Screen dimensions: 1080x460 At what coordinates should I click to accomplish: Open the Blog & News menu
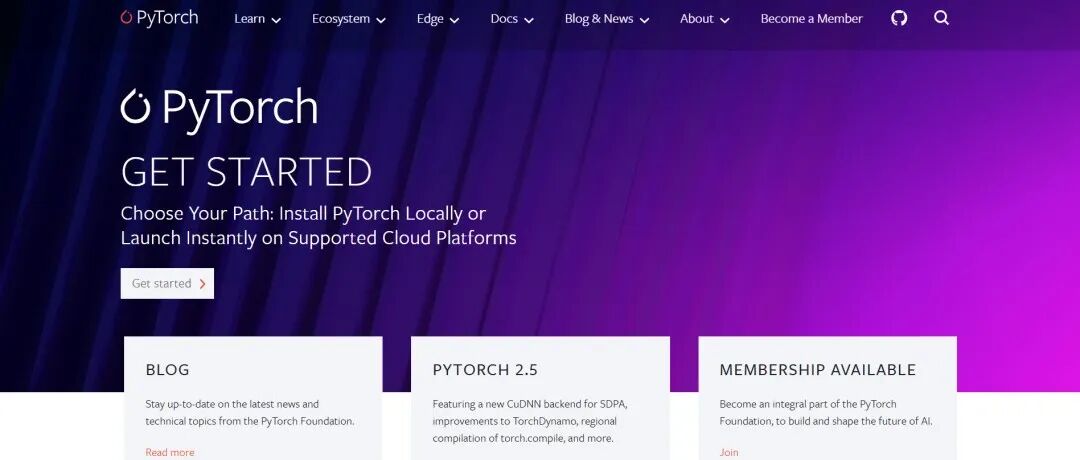click(x=607, y=19)
